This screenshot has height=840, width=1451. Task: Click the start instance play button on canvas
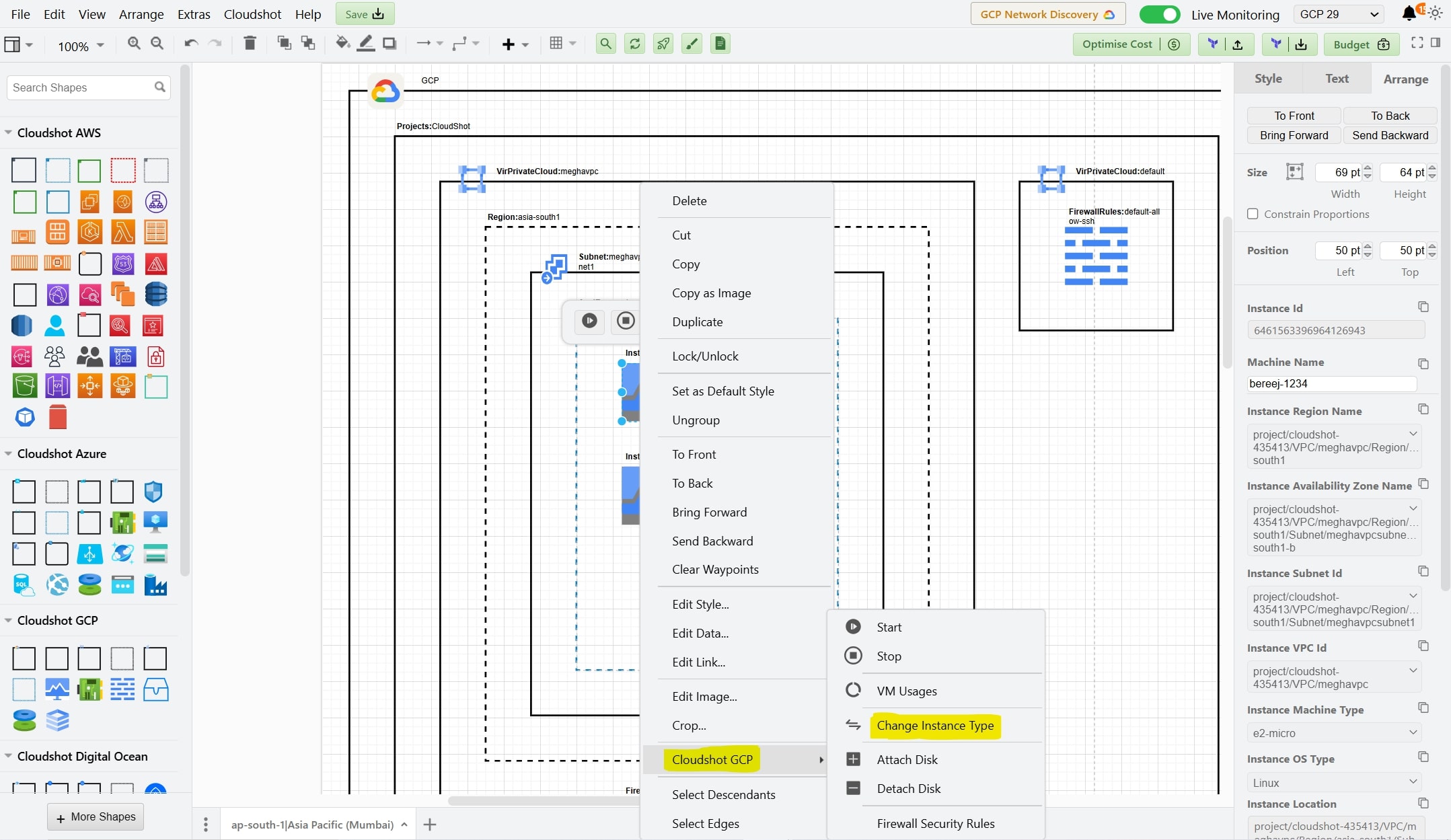pos(589,321)
